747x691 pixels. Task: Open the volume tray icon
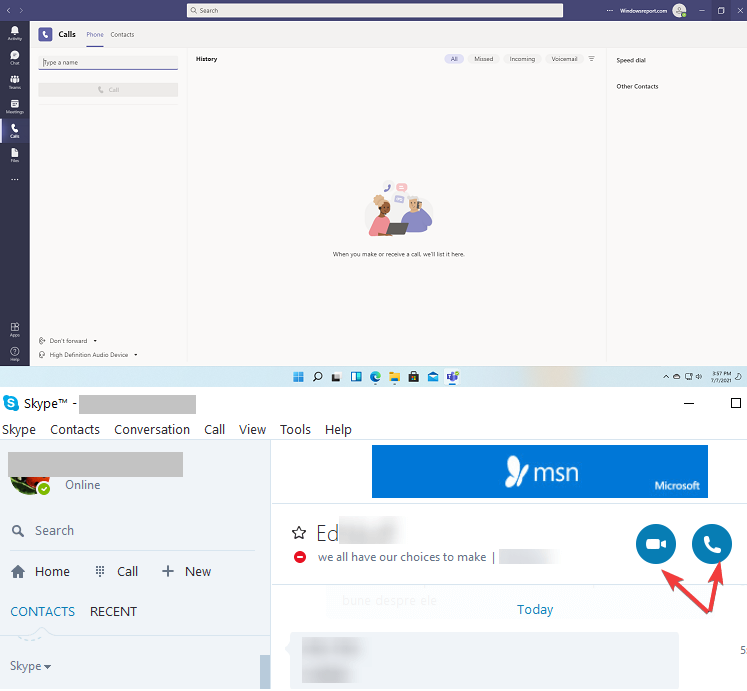[x=699, y=376]
